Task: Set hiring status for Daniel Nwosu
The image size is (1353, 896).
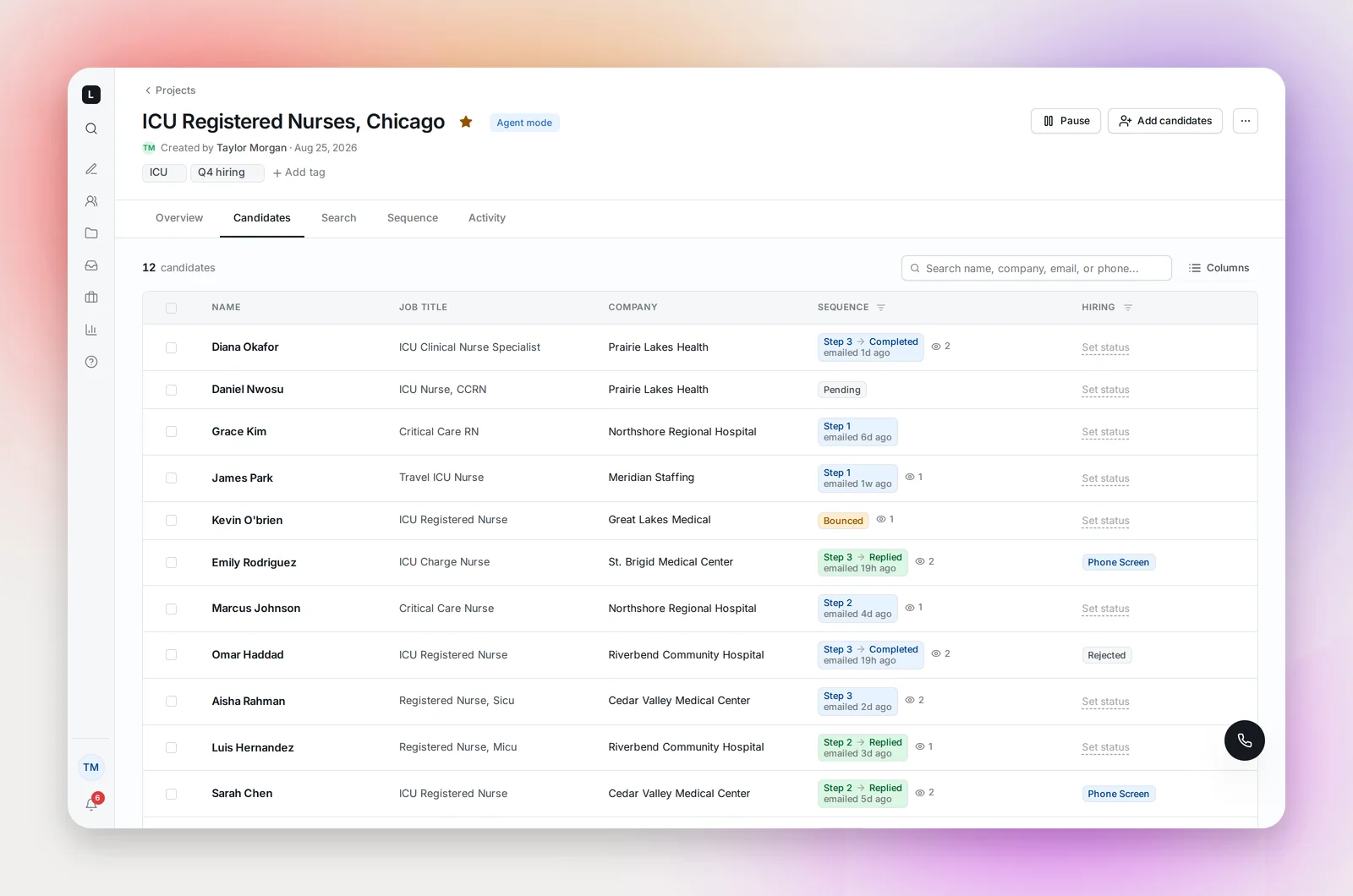Action: [x=1105, y=390]
